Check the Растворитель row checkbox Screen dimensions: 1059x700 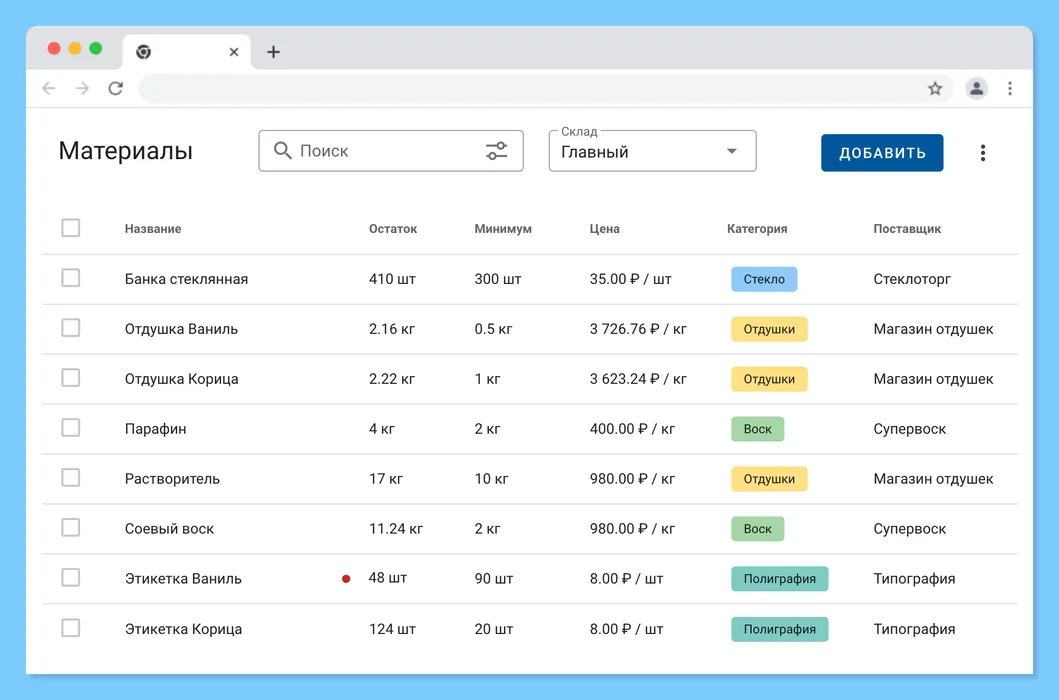point(71,478)
